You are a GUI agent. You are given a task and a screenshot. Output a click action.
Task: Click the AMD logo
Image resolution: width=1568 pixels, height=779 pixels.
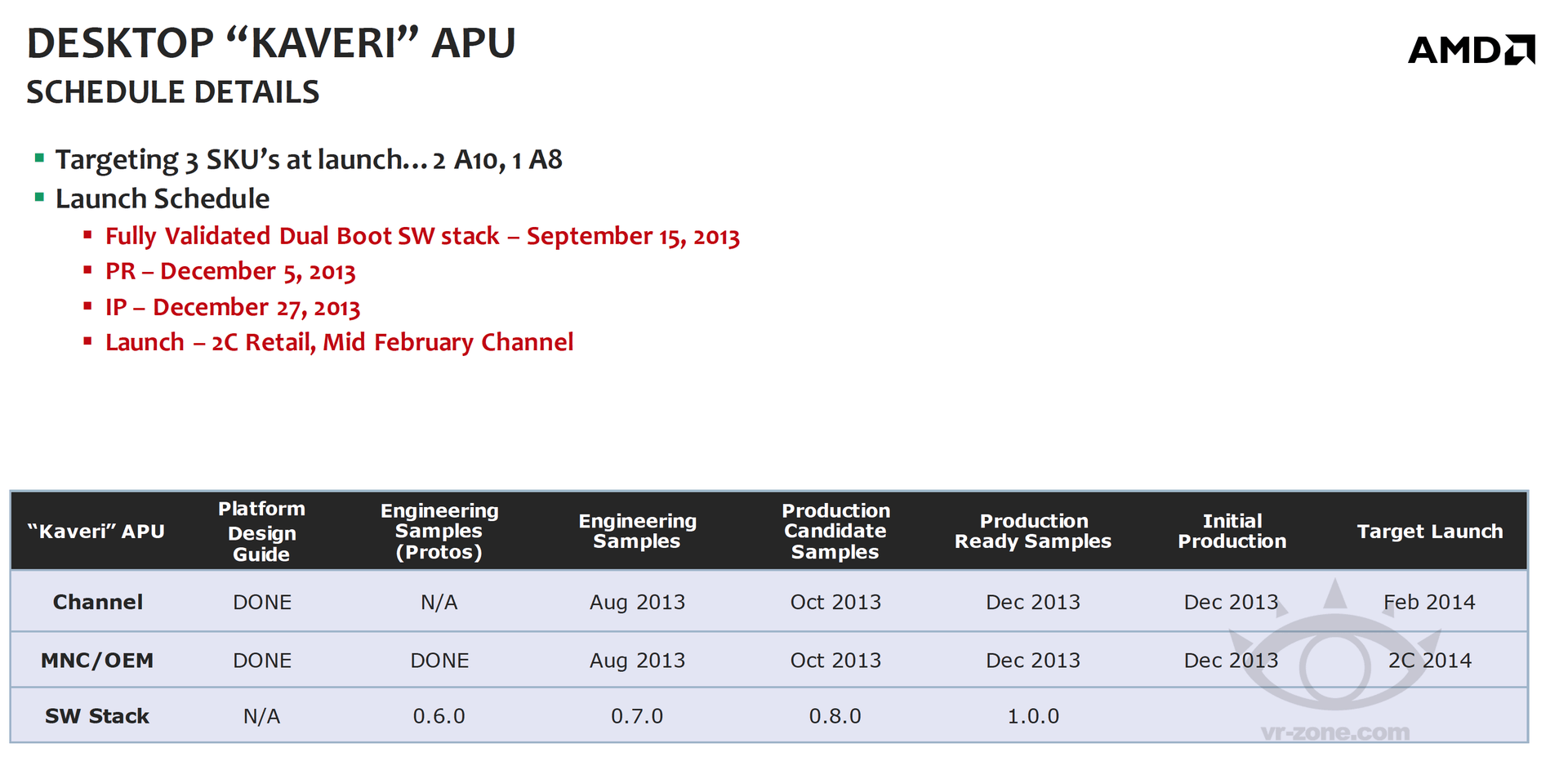1471,51
